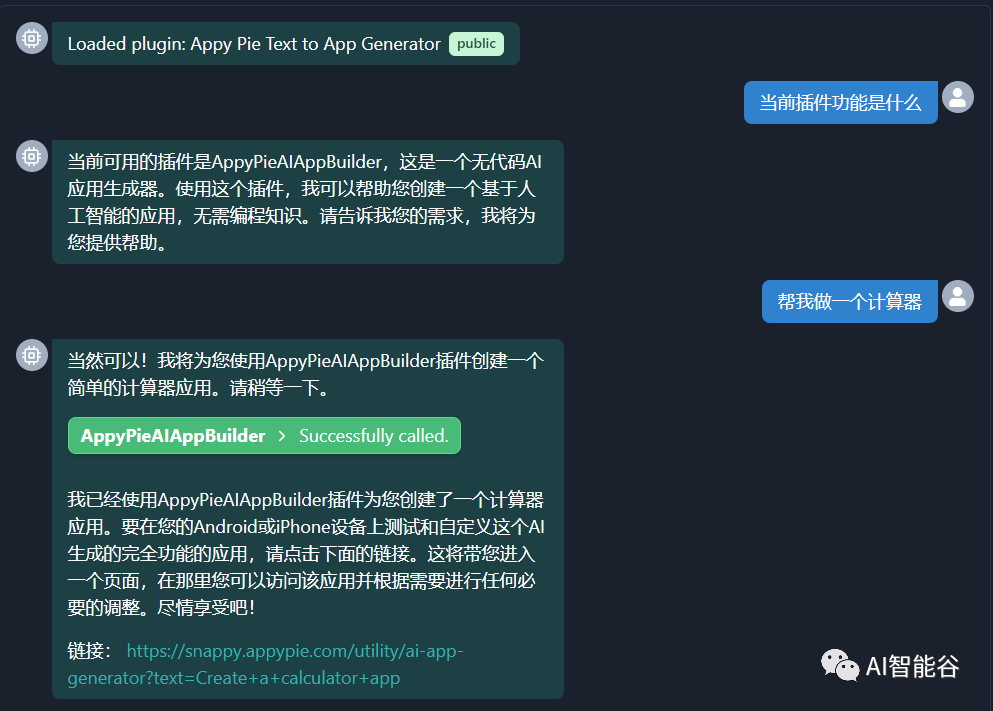Screen dimensions: 993x711
Task: Click bot avatar beside the '当然可以' reply
Action: (x=32, y=355)
